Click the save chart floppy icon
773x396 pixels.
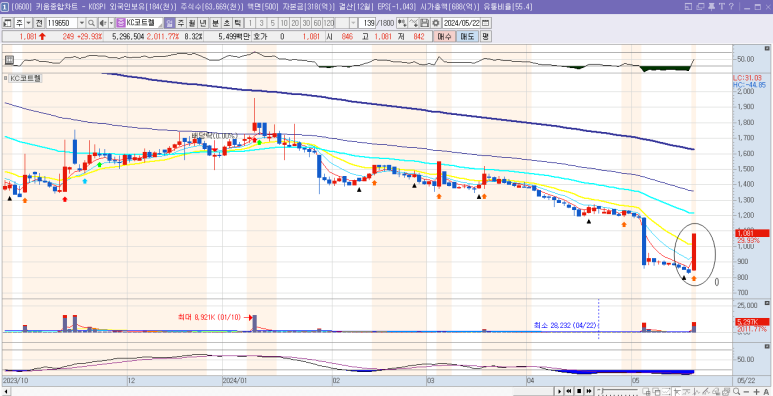pyautogui.click(x=424, y=23)
